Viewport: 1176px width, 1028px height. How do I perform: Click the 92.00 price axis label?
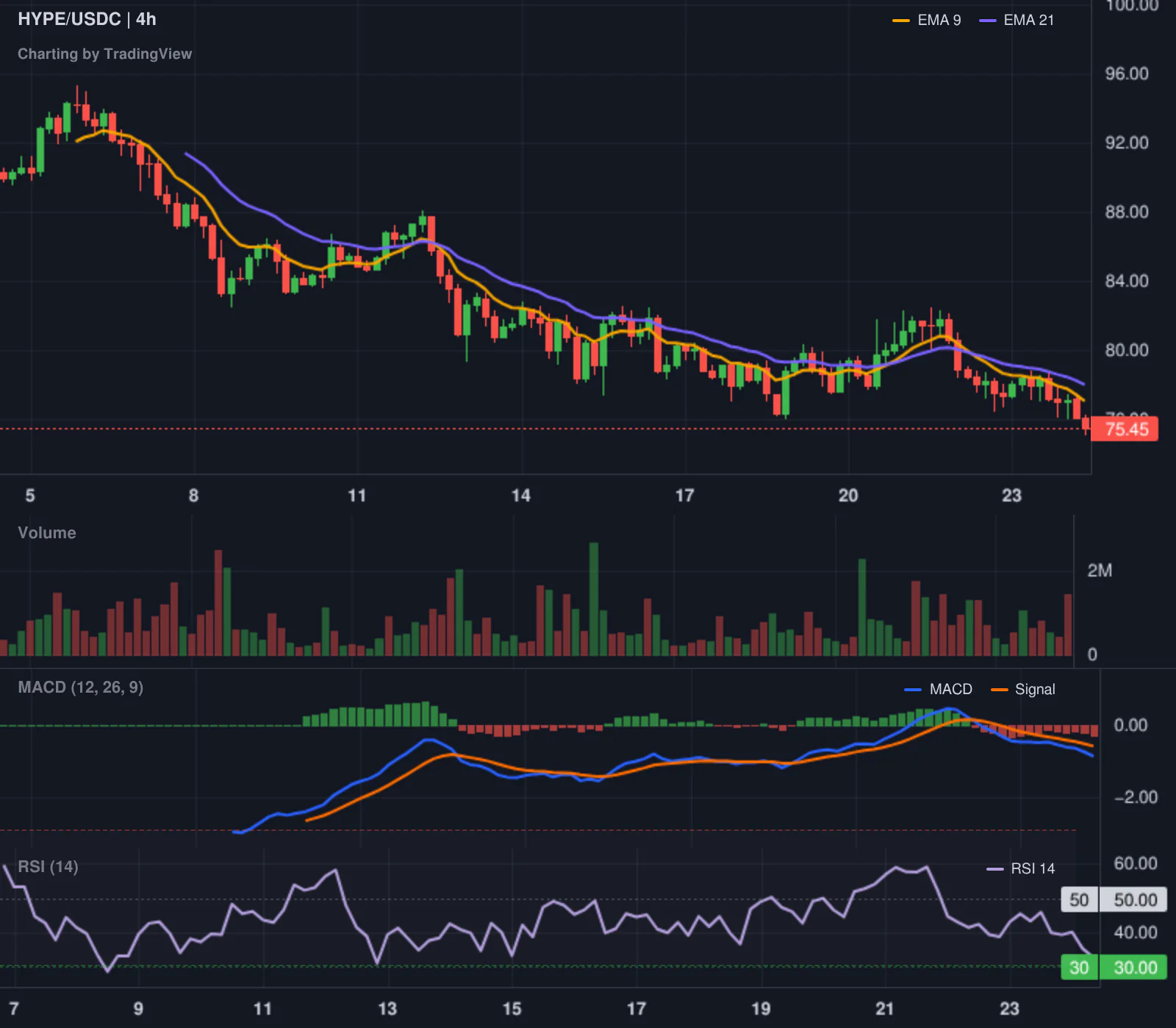point(1126,143)
